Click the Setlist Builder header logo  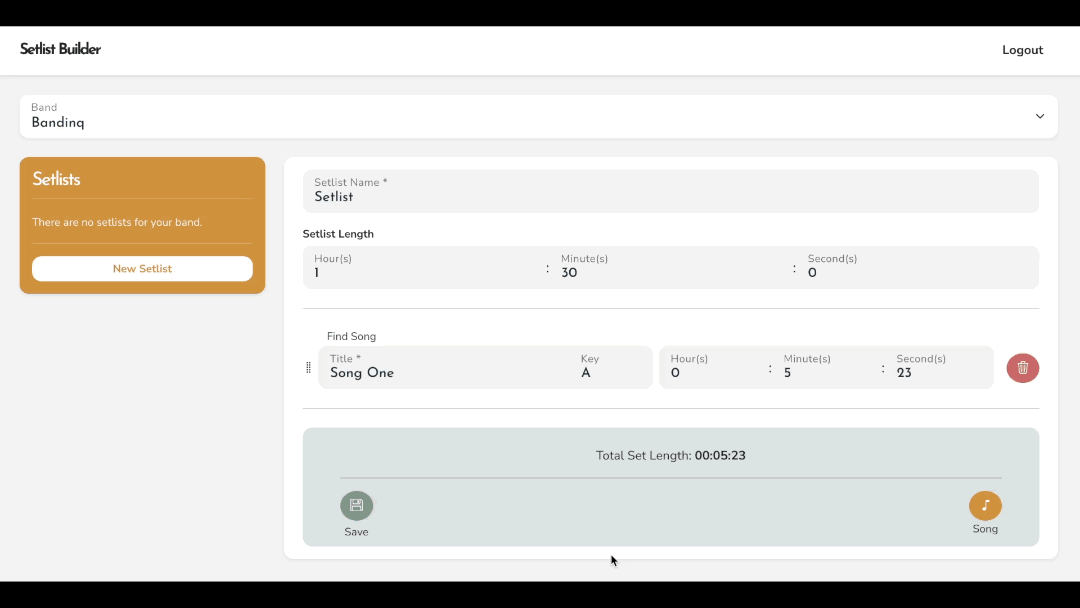60,49
